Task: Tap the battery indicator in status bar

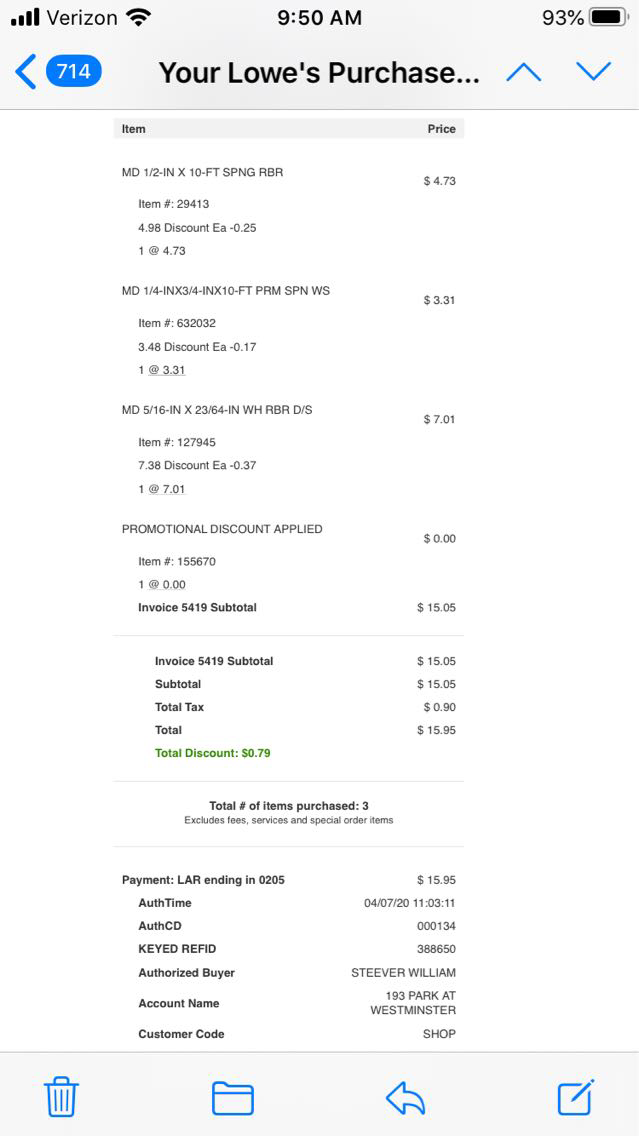Action: pos(608,18)
